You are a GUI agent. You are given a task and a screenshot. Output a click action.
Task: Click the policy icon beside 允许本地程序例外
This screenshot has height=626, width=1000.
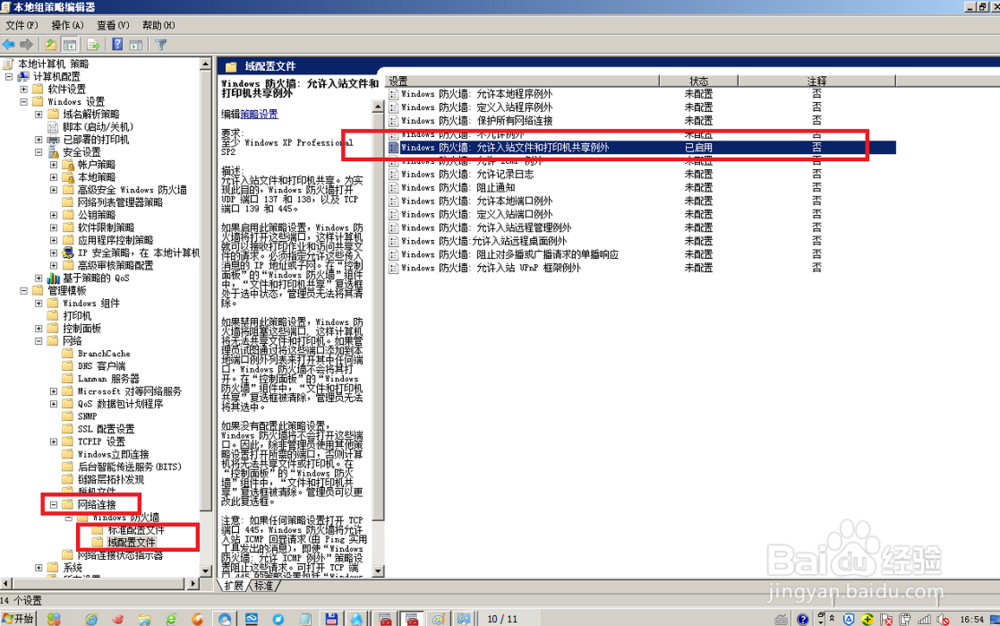(393, 94)
